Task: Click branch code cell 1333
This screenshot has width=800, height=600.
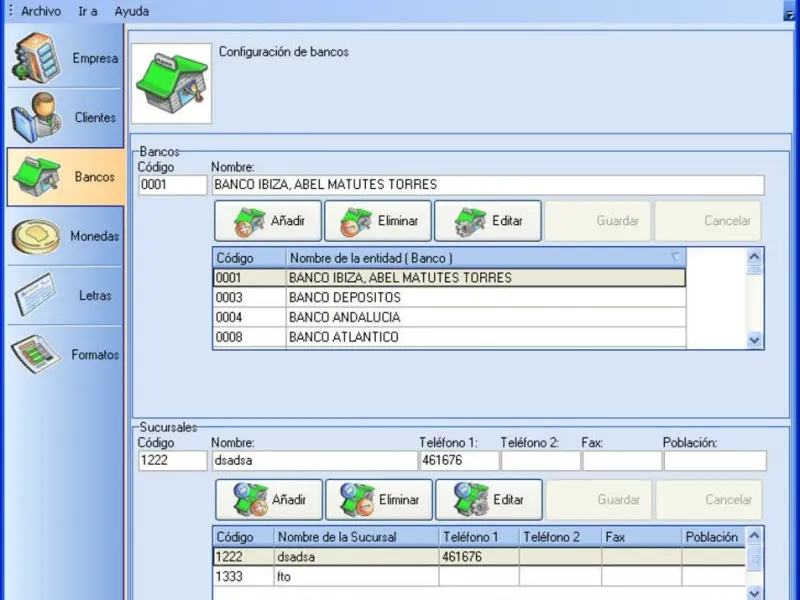Action: pyautogui.click(x=243, y=577)
